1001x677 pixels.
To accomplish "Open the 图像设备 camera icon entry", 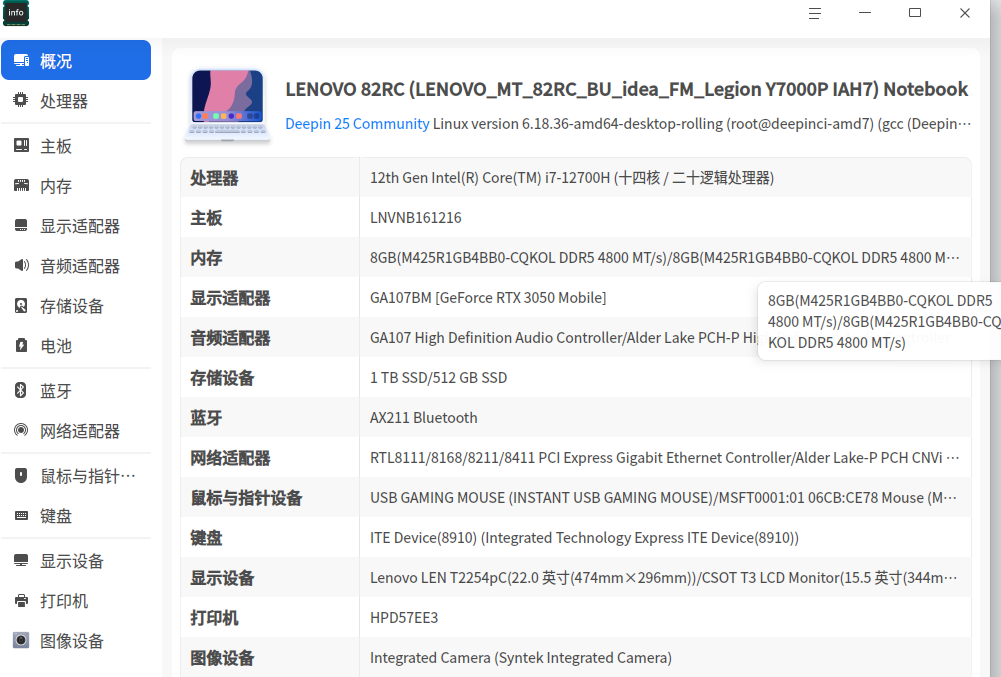I will click(x=21, y=641).
